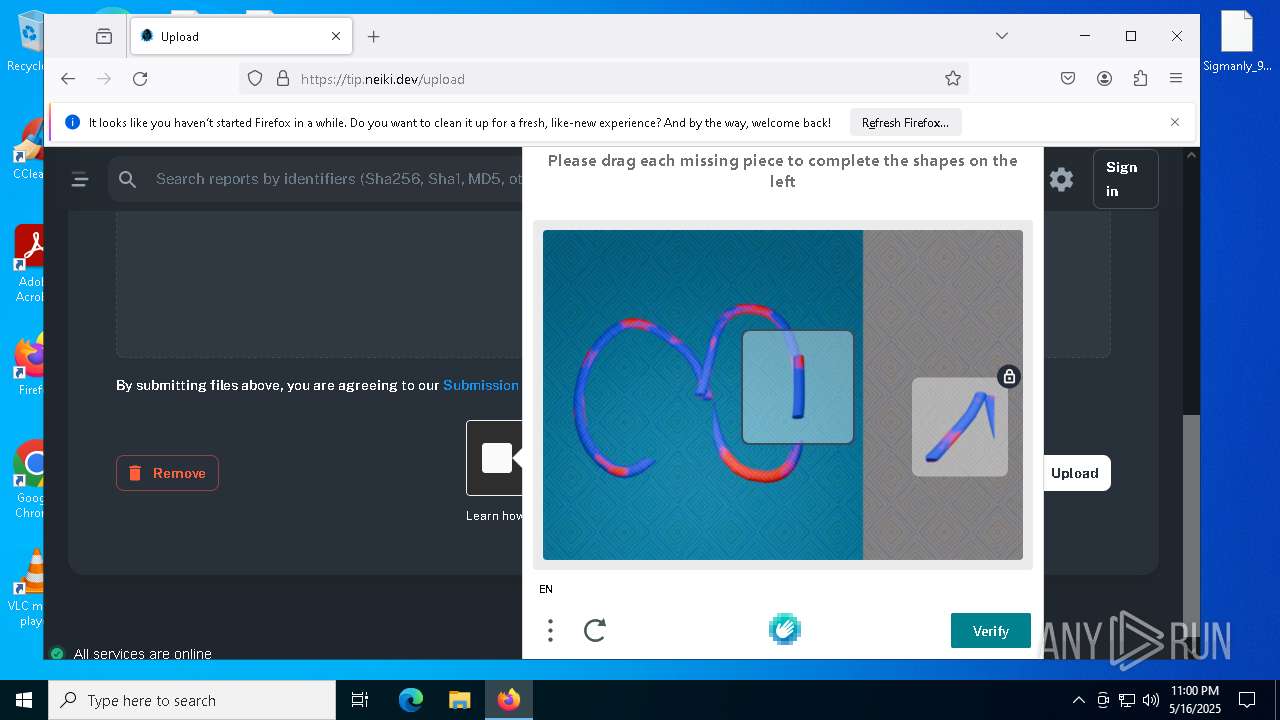Click the search magnifier icon
The width and height of the screenshot is (1280, 720).
[127, 179]
